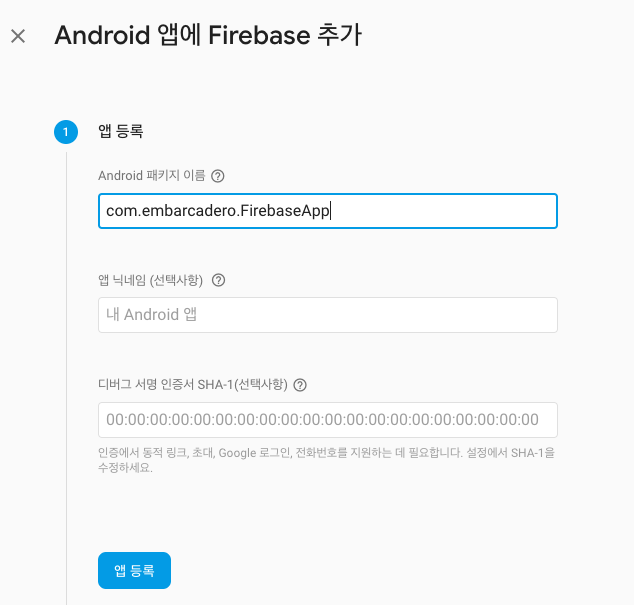Viewport: 634px width, 605px height.
Task: Click 수정하세요 at the end of the helper text
Action: (125, 468)
